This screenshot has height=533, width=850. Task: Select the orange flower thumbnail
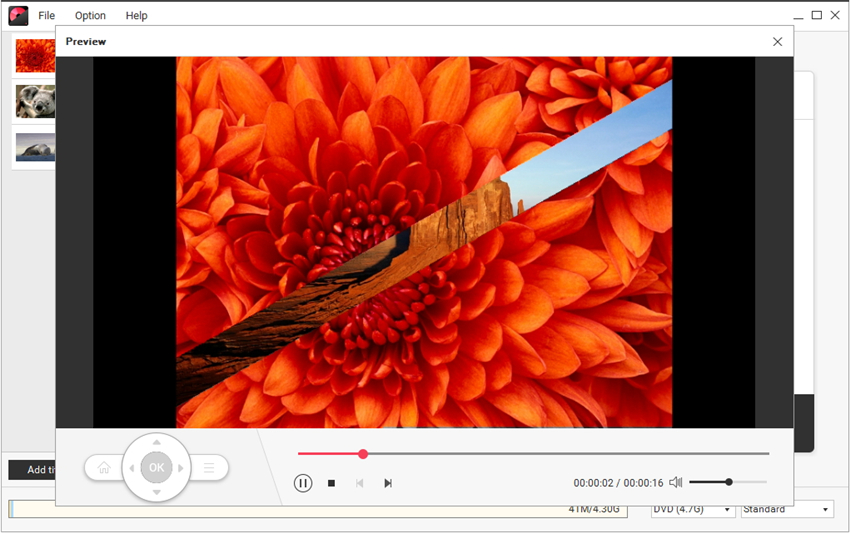point(35,56)
